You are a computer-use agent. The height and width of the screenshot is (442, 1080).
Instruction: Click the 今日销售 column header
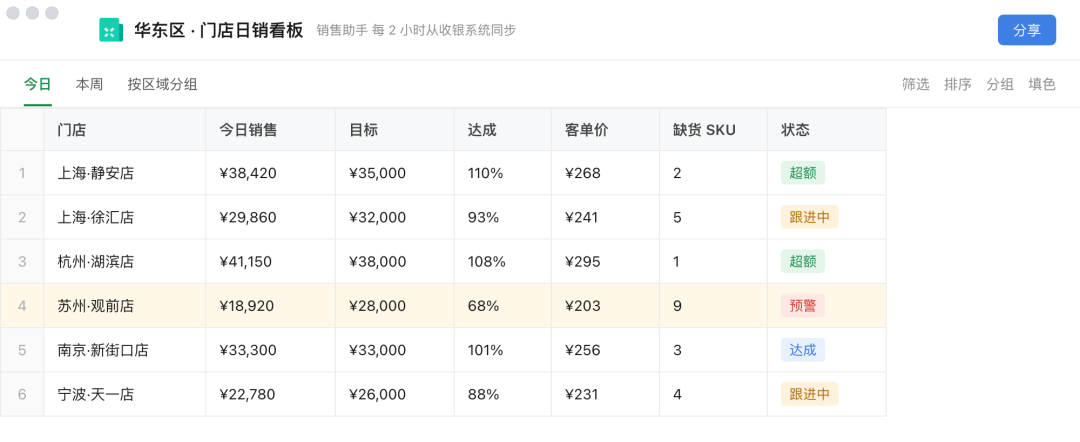point(271,129)
